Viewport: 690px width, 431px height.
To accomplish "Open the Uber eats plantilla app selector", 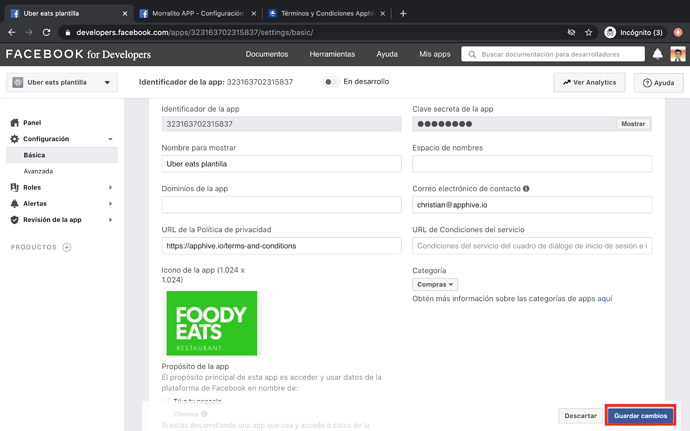I will coord(61,83).
